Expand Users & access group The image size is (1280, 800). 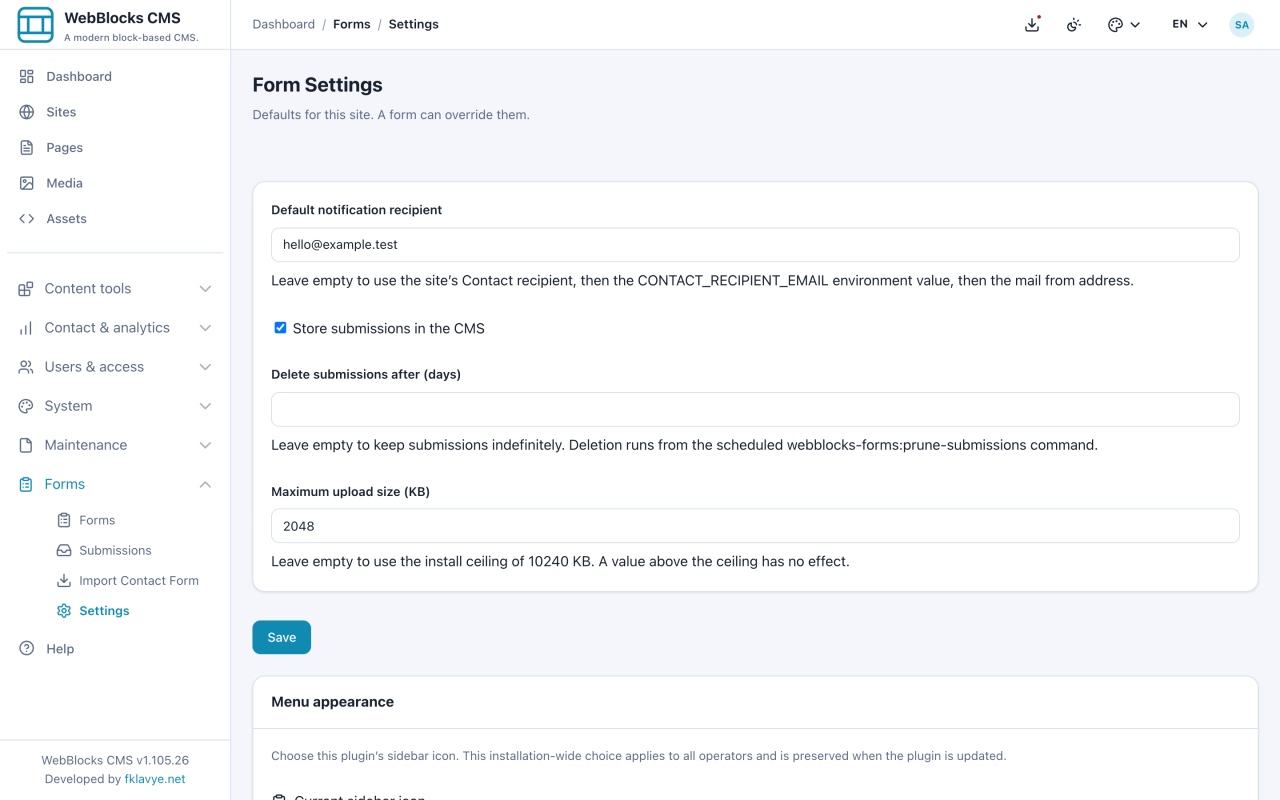pyautogui.click(x=115, y=366)
